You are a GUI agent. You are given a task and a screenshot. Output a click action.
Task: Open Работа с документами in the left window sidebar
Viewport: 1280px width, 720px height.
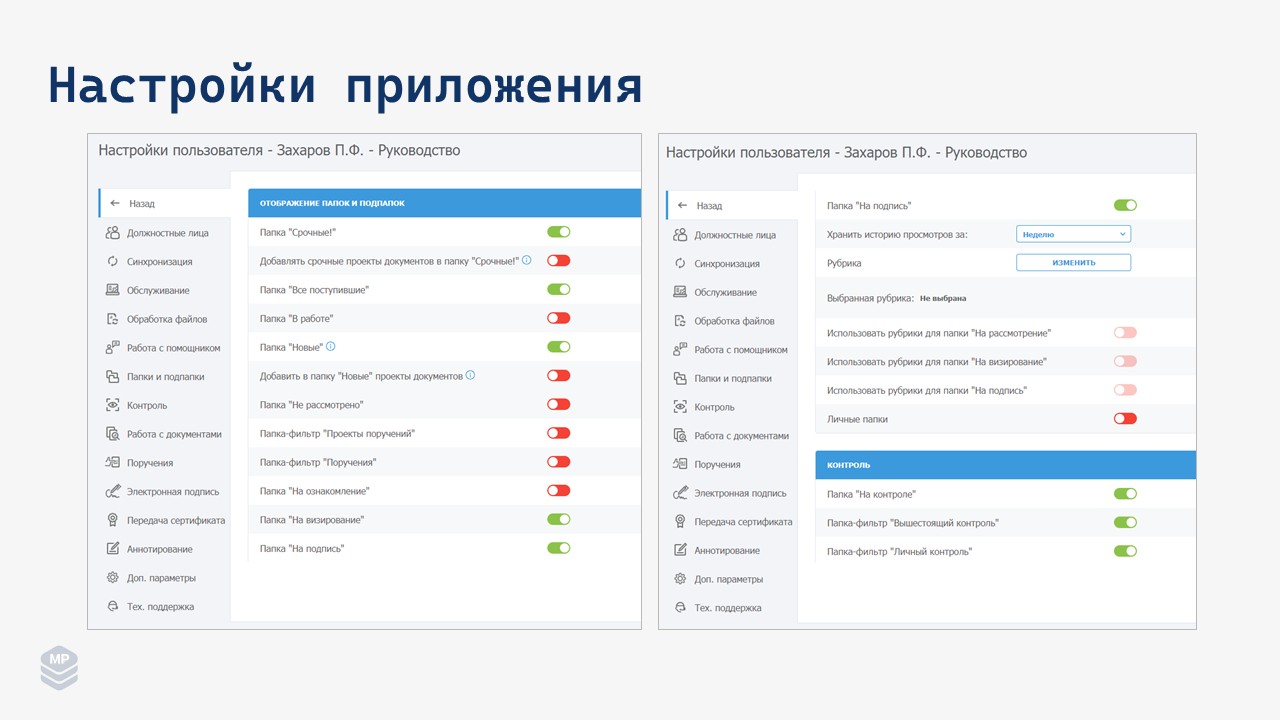click(173, 435)
